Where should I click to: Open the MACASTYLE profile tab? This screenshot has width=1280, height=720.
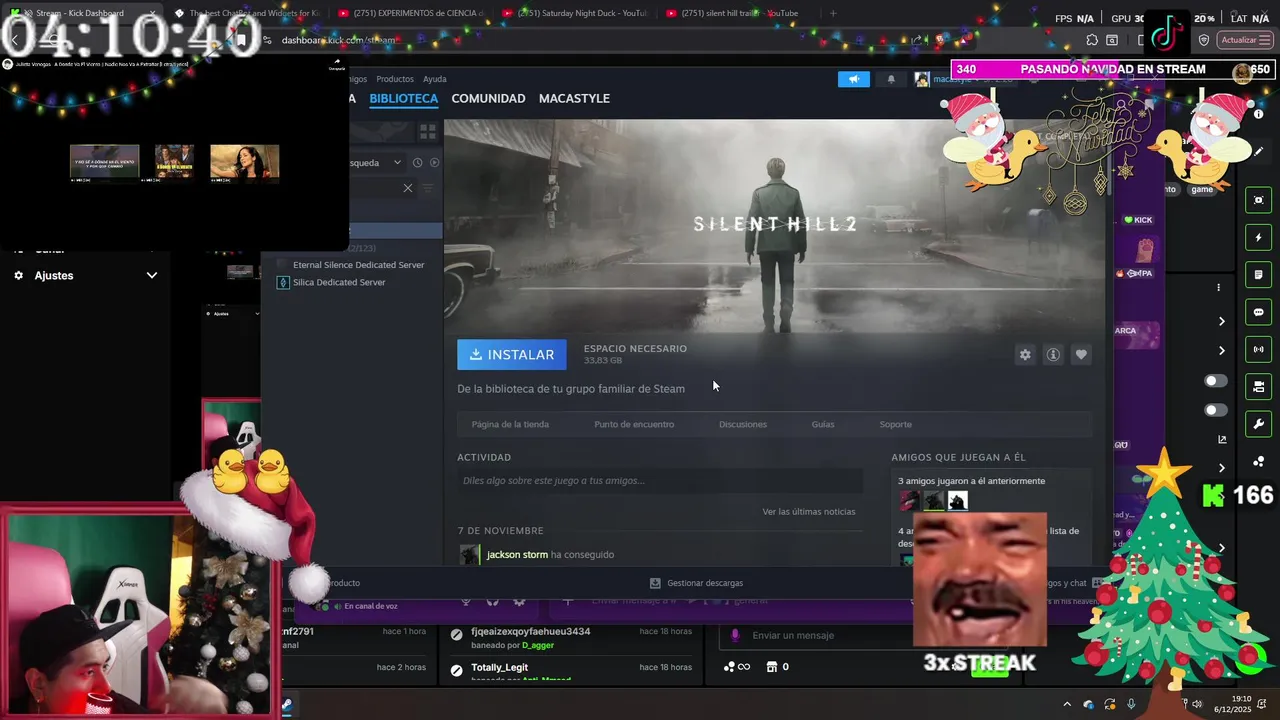pos(574,98)
